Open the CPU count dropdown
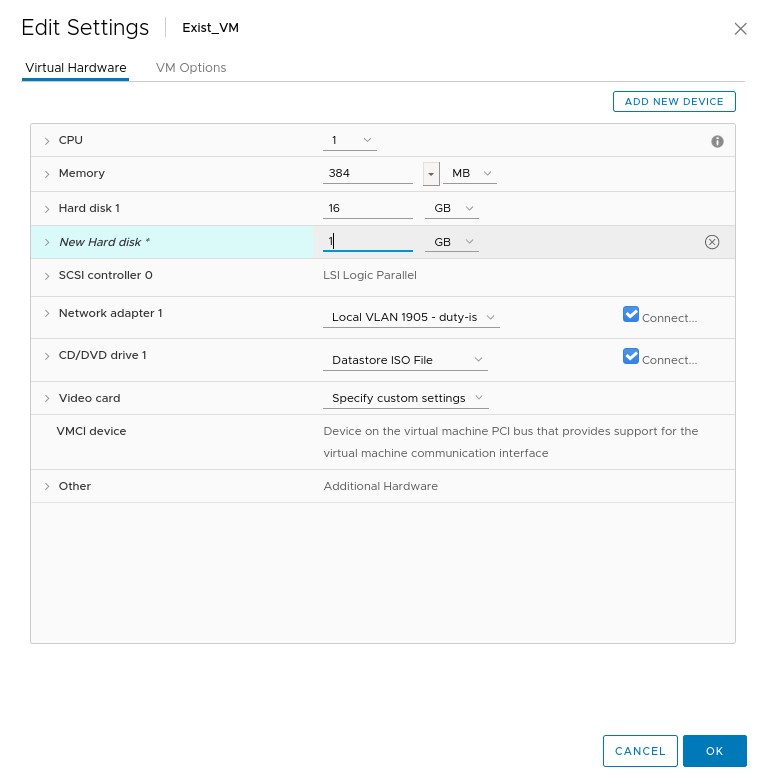This screenshot has height=784, width=767. click(351, 140)
